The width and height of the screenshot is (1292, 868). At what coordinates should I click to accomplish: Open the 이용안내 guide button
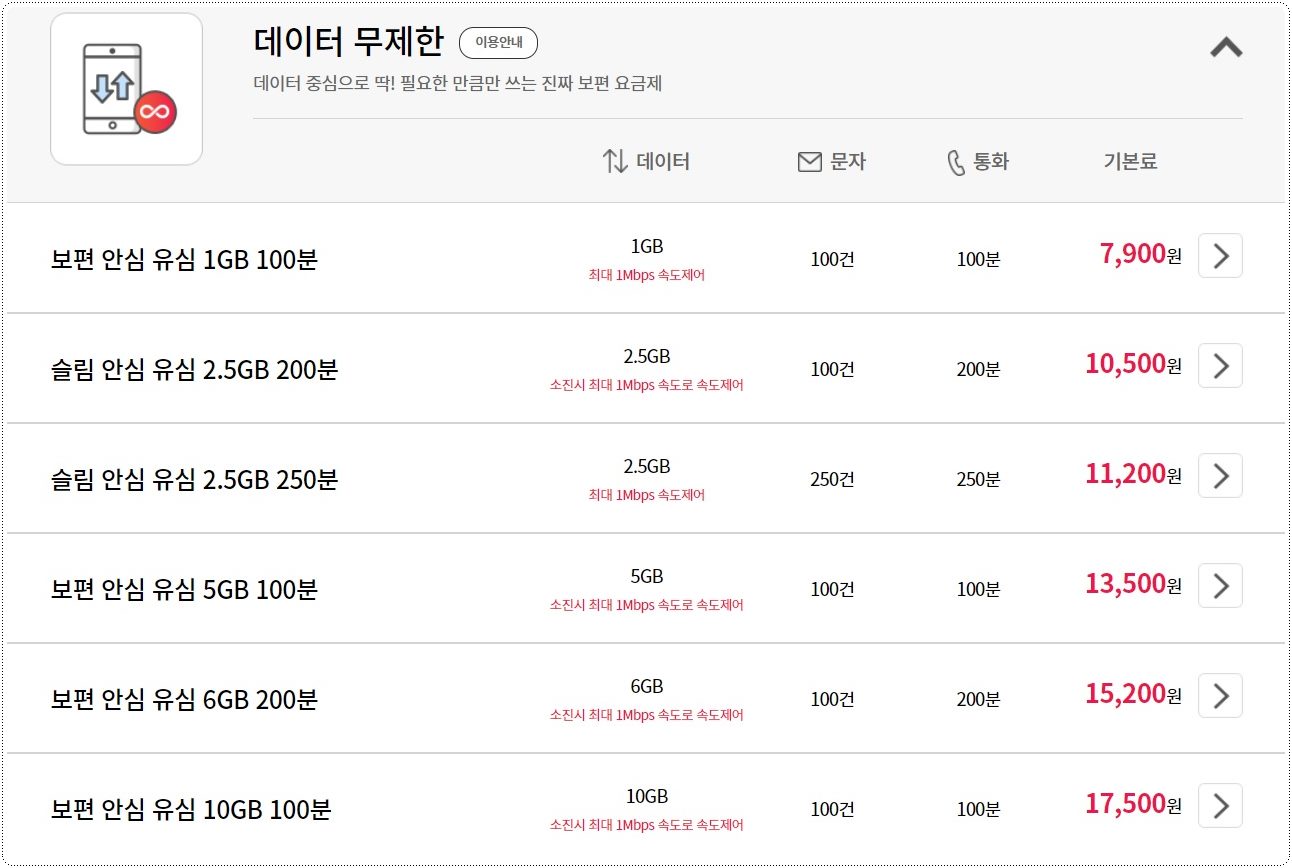point(498,43)
